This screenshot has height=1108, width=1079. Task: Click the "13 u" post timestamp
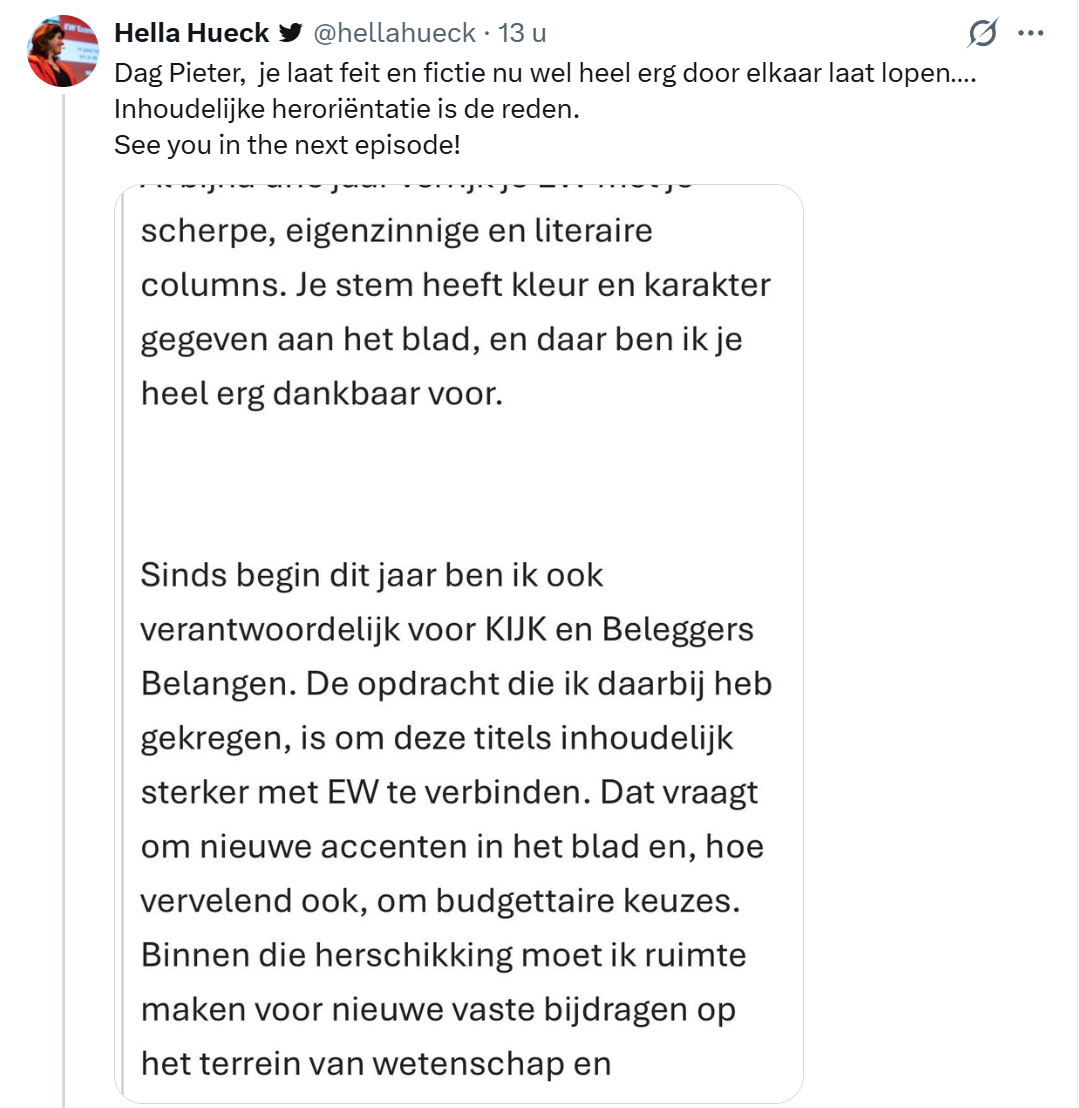[522, 33]
